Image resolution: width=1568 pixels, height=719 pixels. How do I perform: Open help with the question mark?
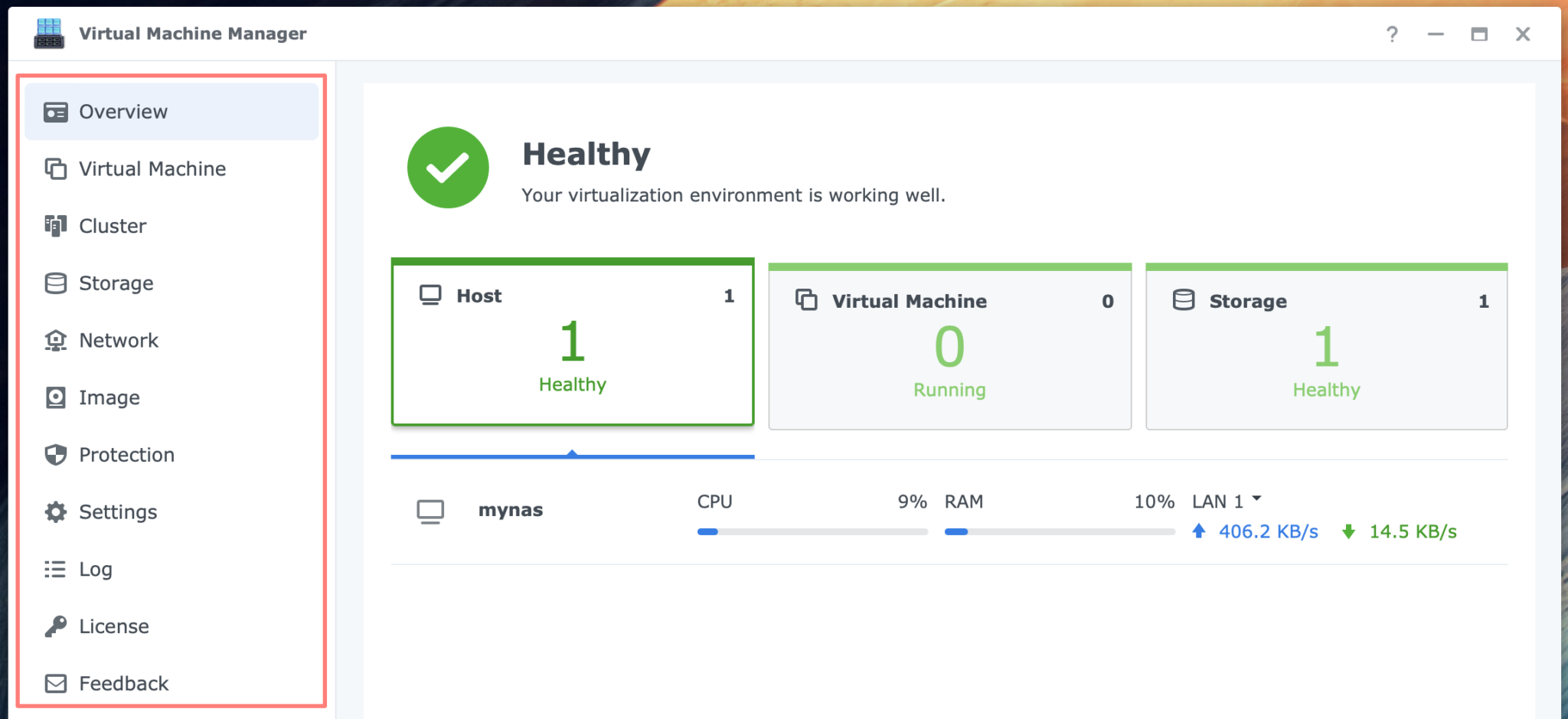click(x=1393, y=34)
